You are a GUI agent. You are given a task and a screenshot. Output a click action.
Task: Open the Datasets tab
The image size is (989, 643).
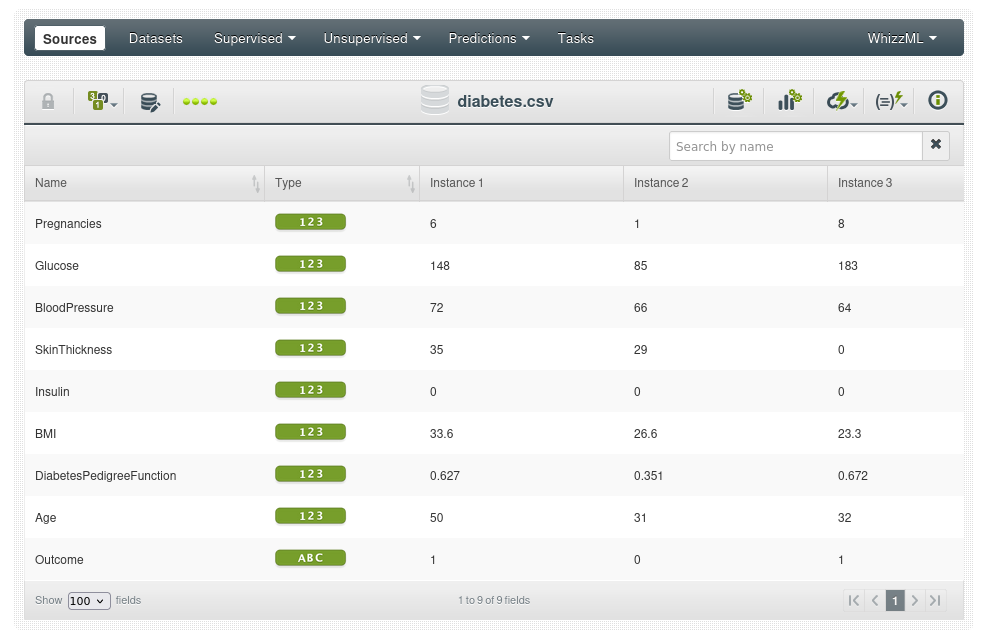point(156,39)
